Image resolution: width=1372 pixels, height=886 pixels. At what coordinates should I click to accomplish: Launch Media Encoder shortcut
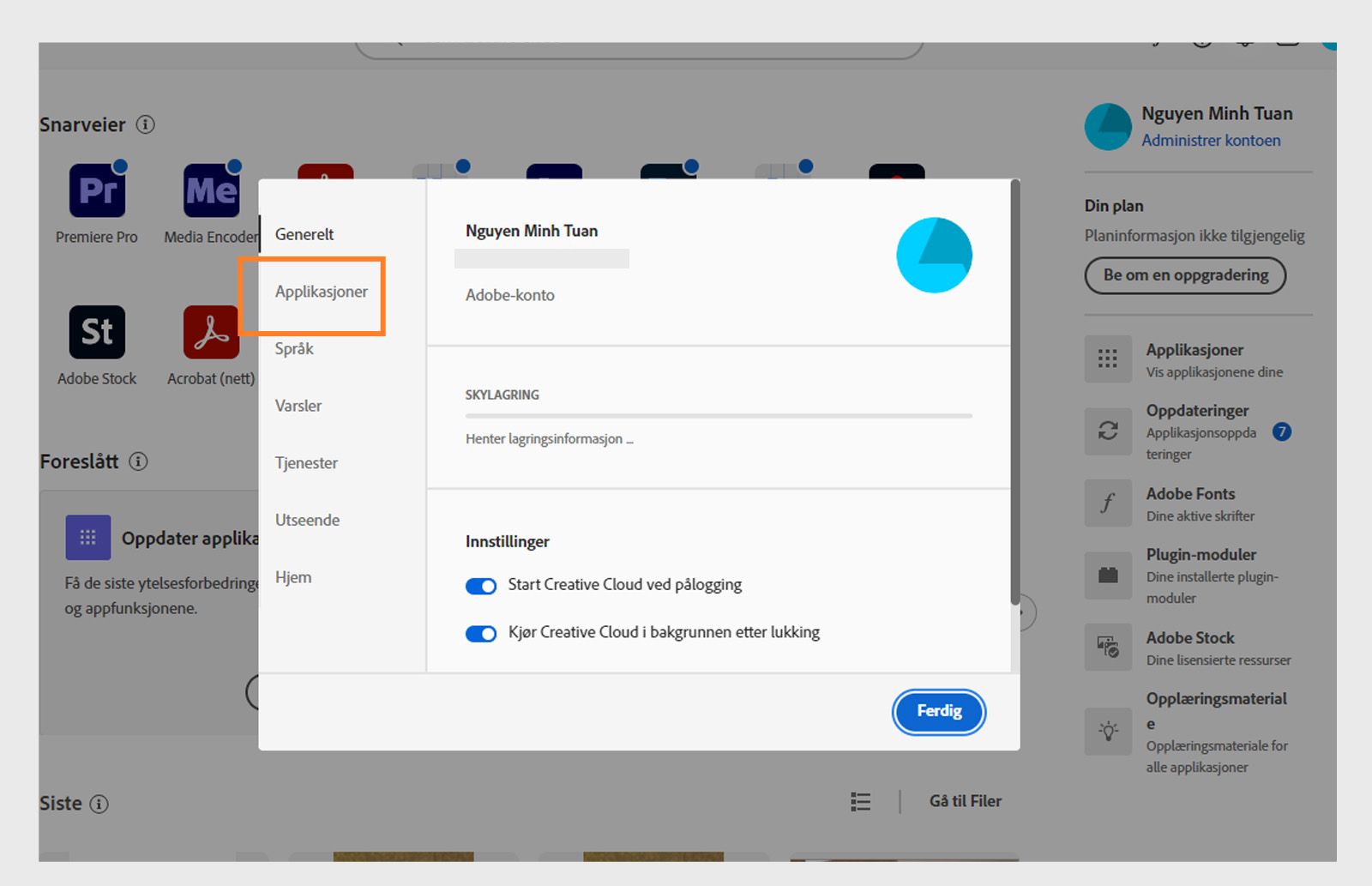pyautogui.click(x=210, y=190)
